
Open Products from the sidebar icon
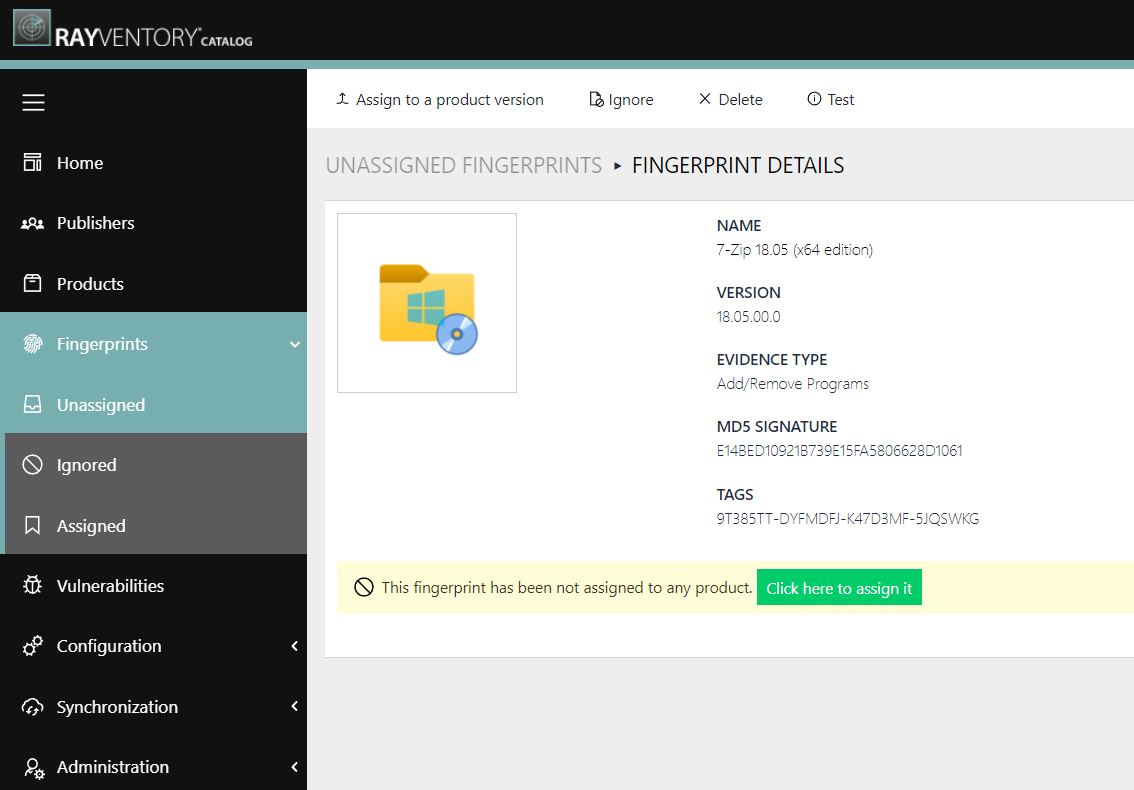(33, 283)
